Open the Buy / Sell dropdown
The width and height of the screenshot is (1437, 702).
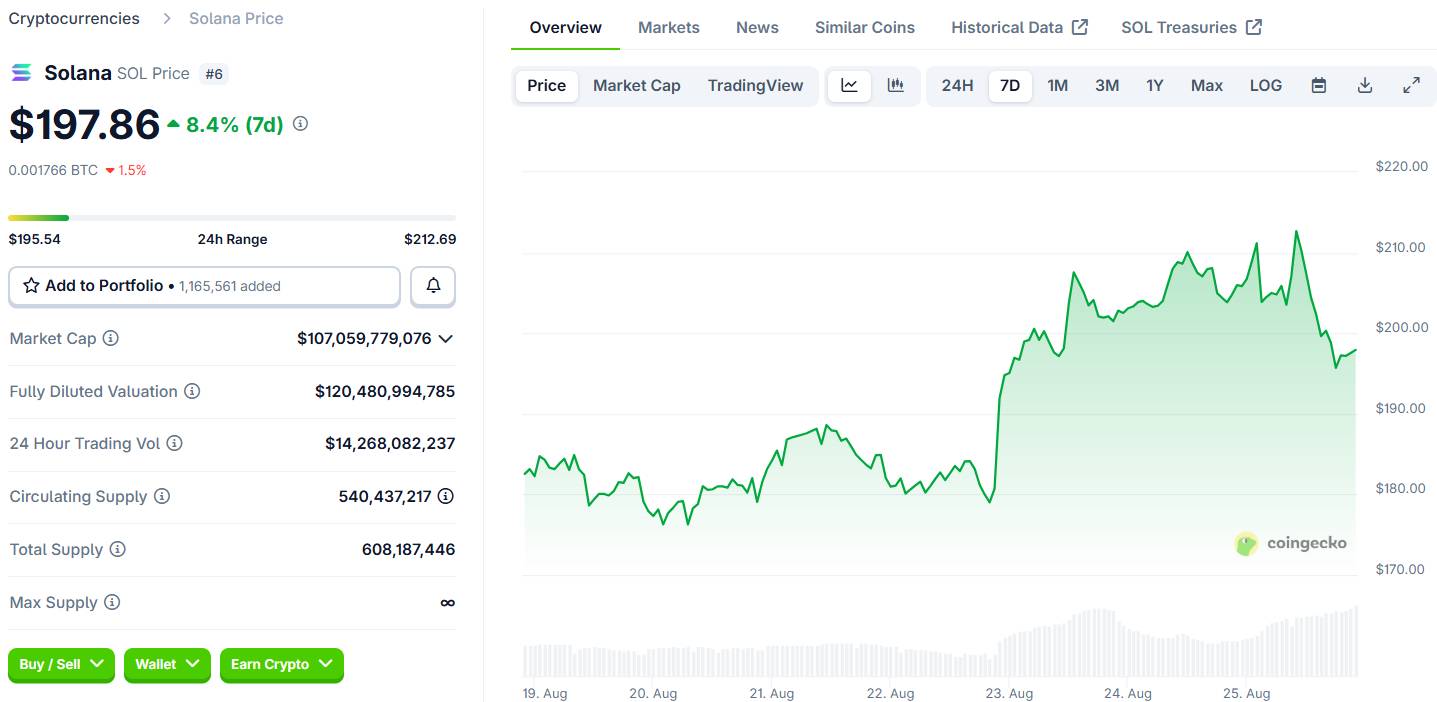[61, 664]
